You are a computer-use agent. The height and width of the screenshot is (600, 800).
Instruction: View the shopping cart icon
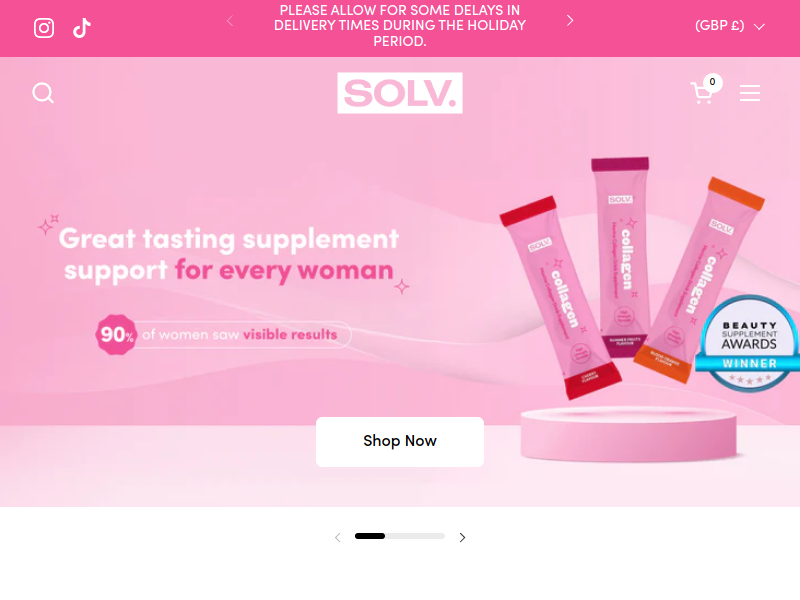702,93
